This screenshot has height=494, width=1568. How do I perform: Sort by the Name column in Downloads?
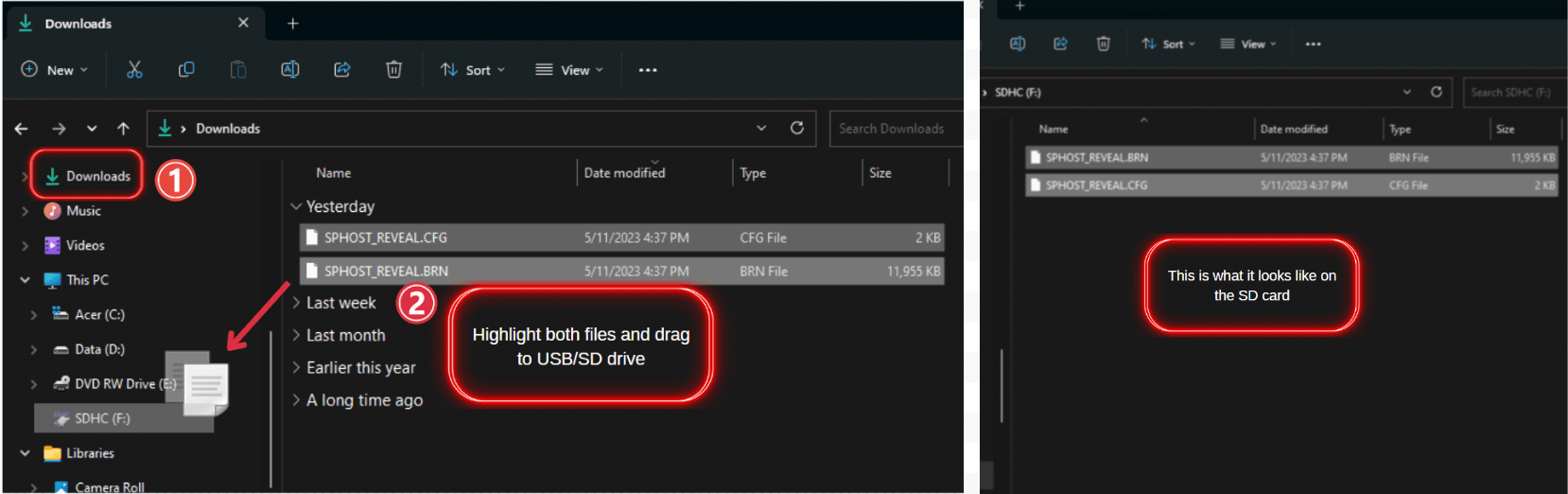[334, 173]
